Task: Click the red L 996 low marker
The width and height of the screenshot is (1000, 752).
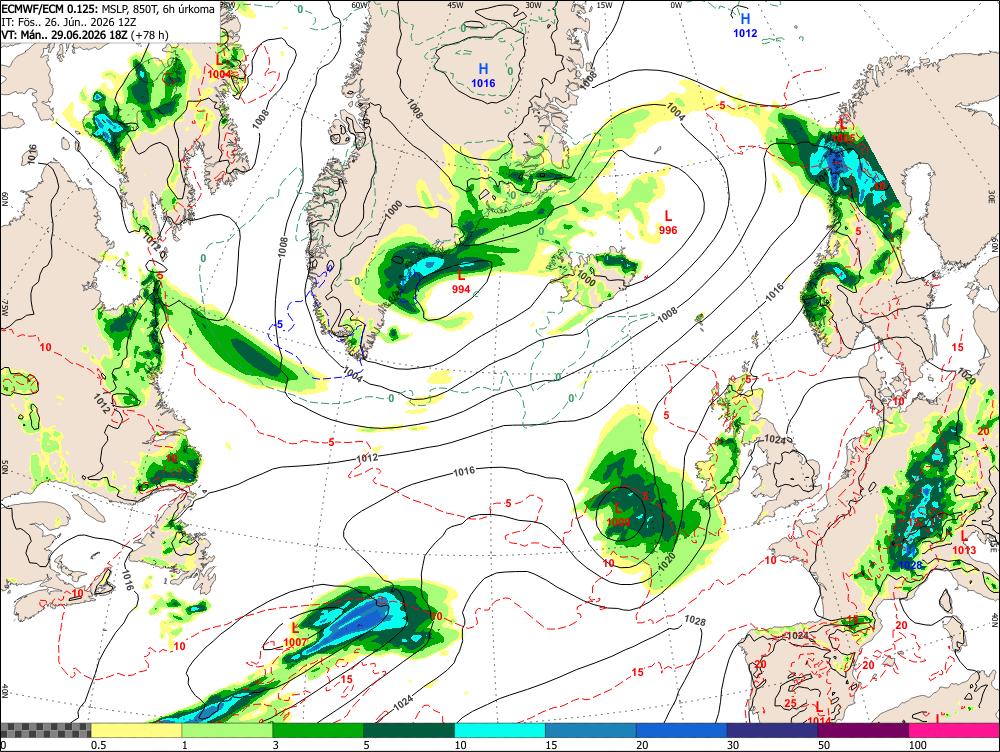Action: click(x=668, y=223)
